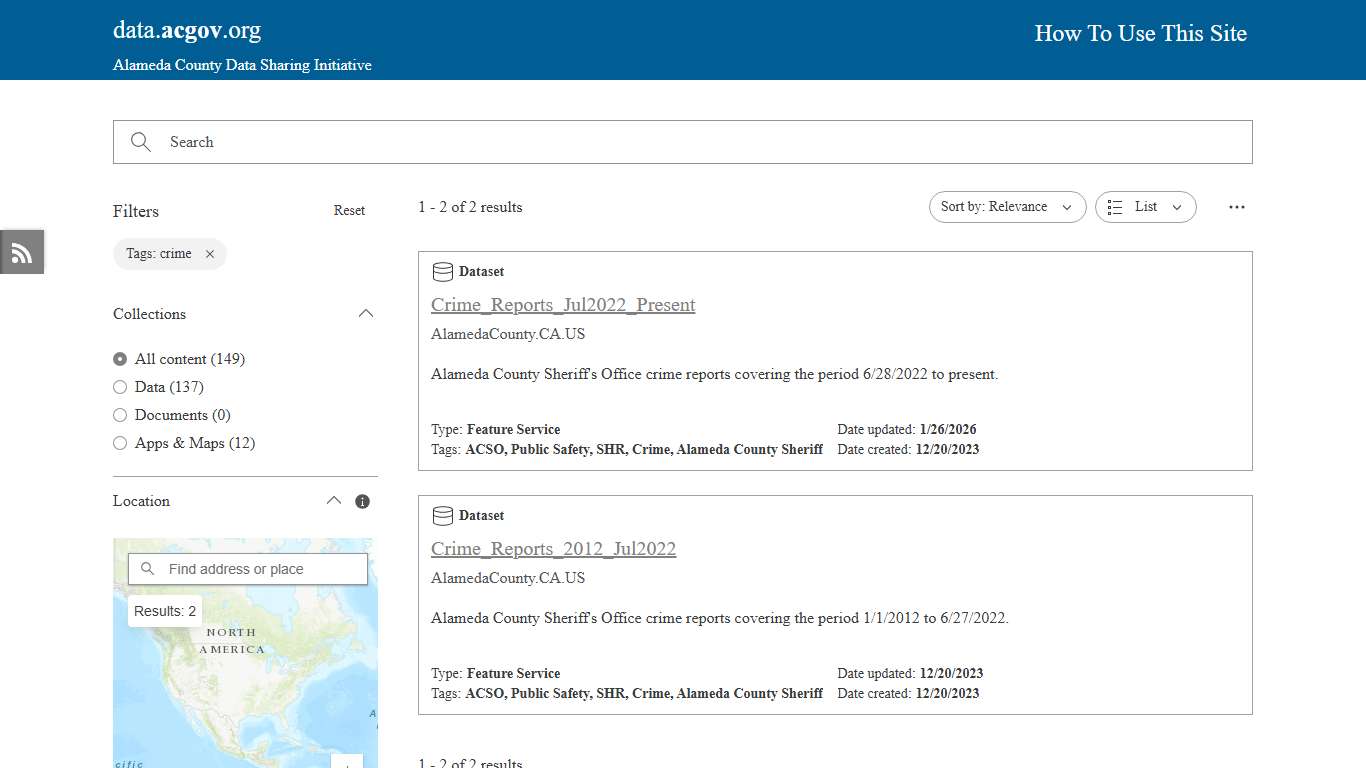Click the Dataset database icon for Crime_Reports_Jul2022_Present
The image size is (1366, 768).
442,271
